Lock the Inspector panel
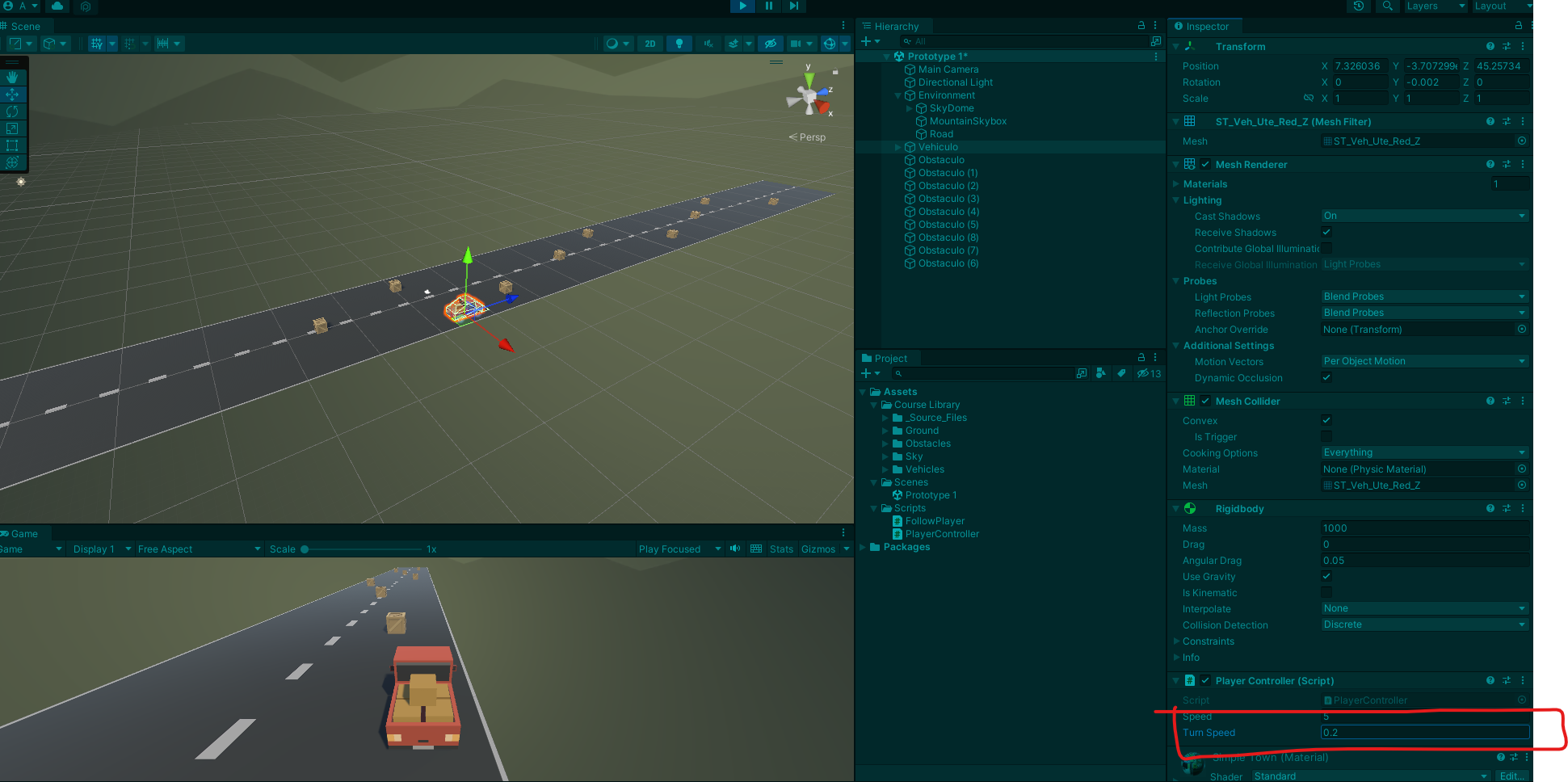This screenshot has width=1568, height=782. (1518, 26)
